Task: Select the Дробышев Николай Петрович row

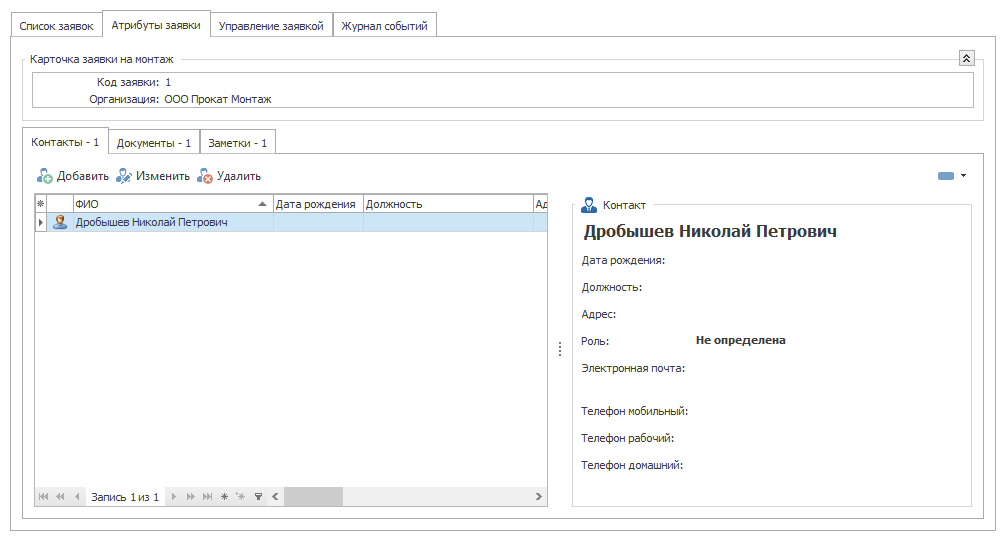Action: [x=291, y=222]
